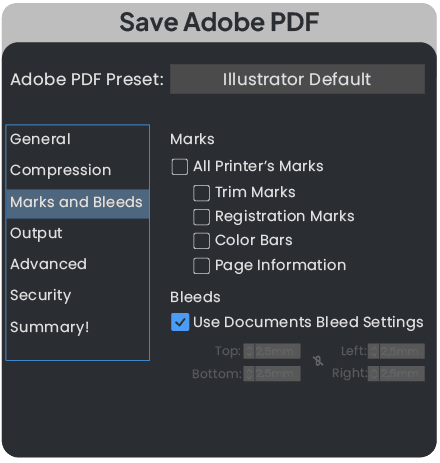Image resolution: width=440 pixels, height=463 pixels.
Task: Check the Trim Marks option
Action: click(x=201, y=193)
